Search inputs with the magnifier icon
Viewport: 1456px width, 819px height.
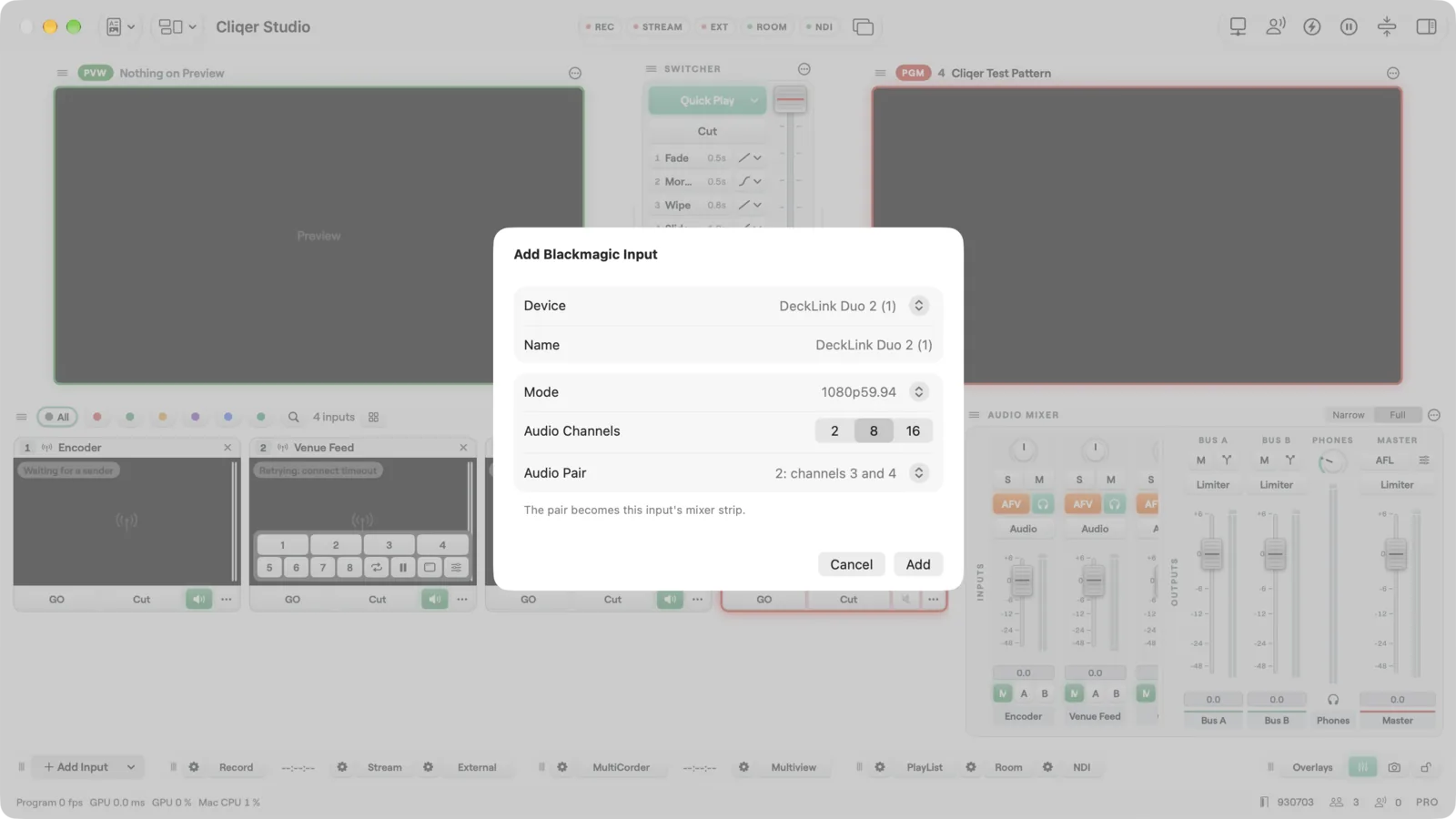pyautogui.click(x=294, y=417)
